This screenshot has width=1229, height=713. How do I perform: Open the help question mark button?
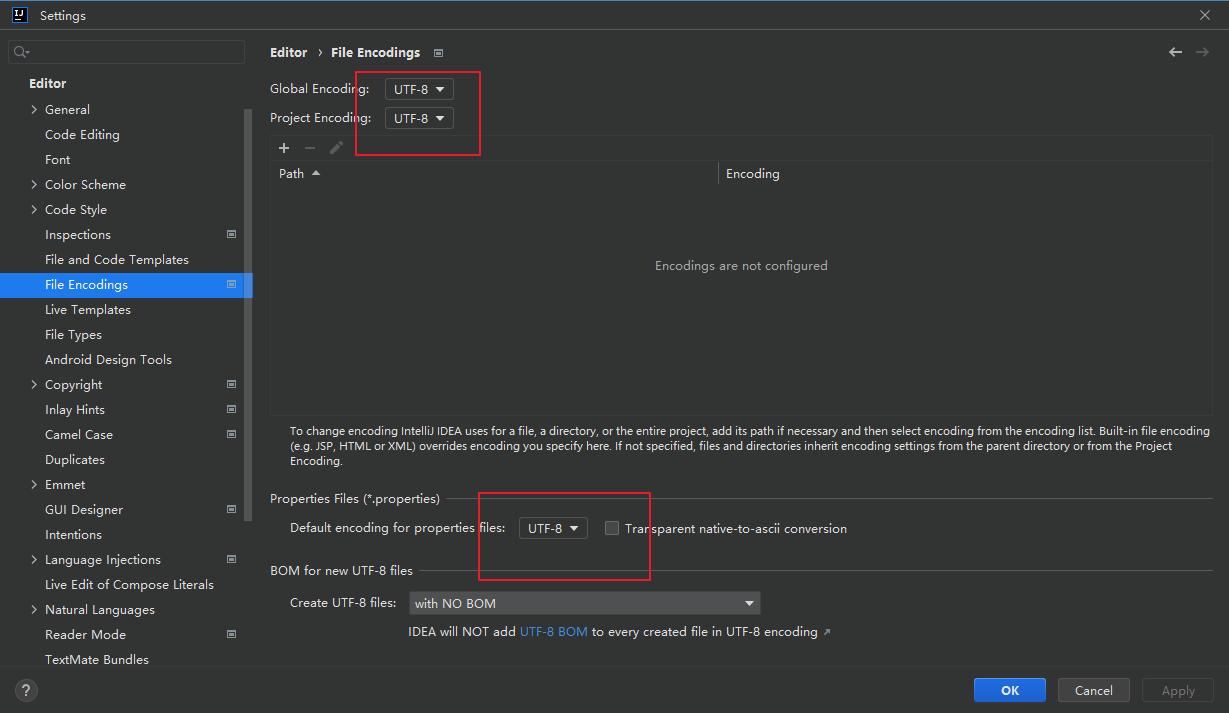pyautogui.click(x=26, y=690)
